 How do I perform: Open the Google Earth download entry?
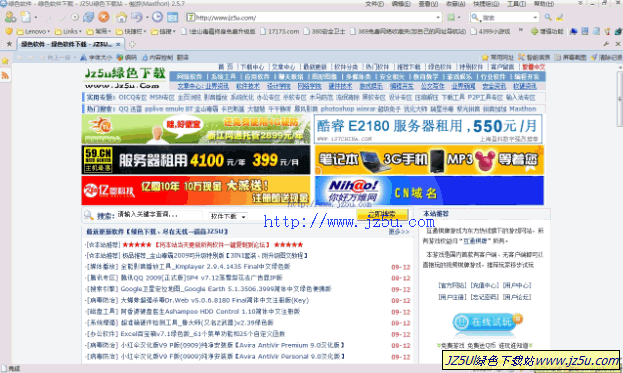[x=226, y=289]
